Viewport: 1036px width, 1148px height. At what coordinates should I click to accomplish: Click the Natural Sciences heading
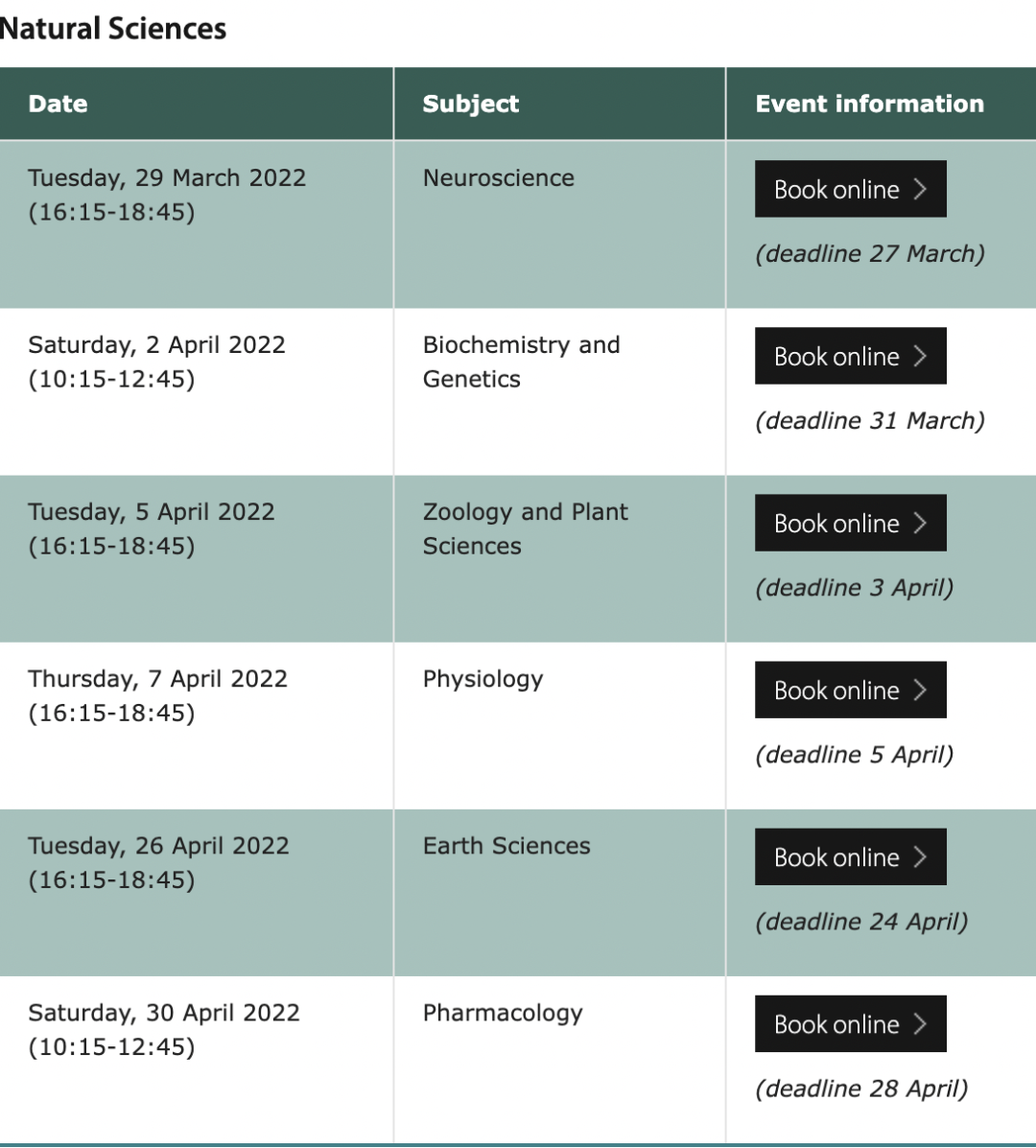113,29
